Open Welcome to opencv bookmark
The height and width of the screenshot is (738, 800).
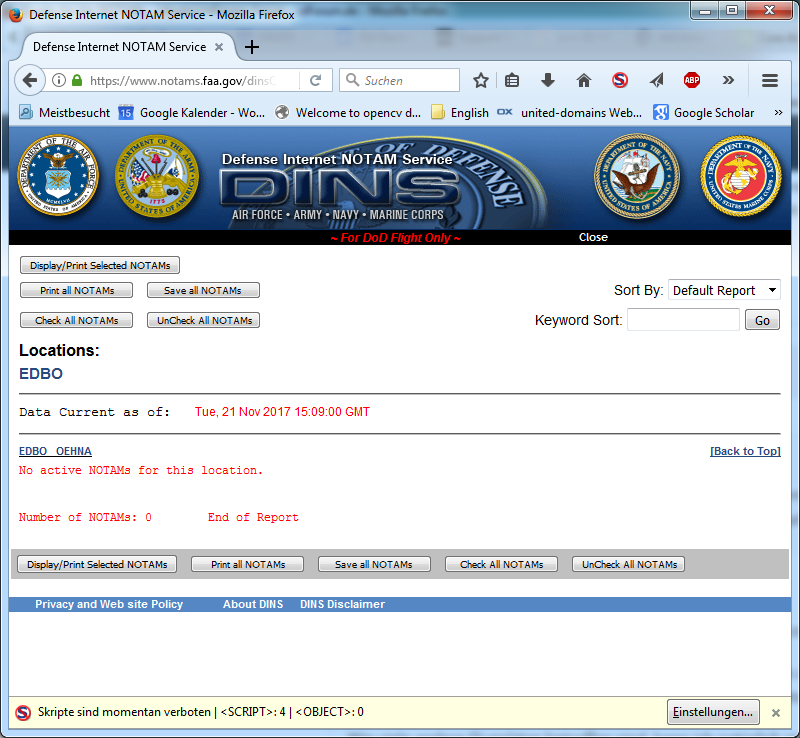(348, 112)
